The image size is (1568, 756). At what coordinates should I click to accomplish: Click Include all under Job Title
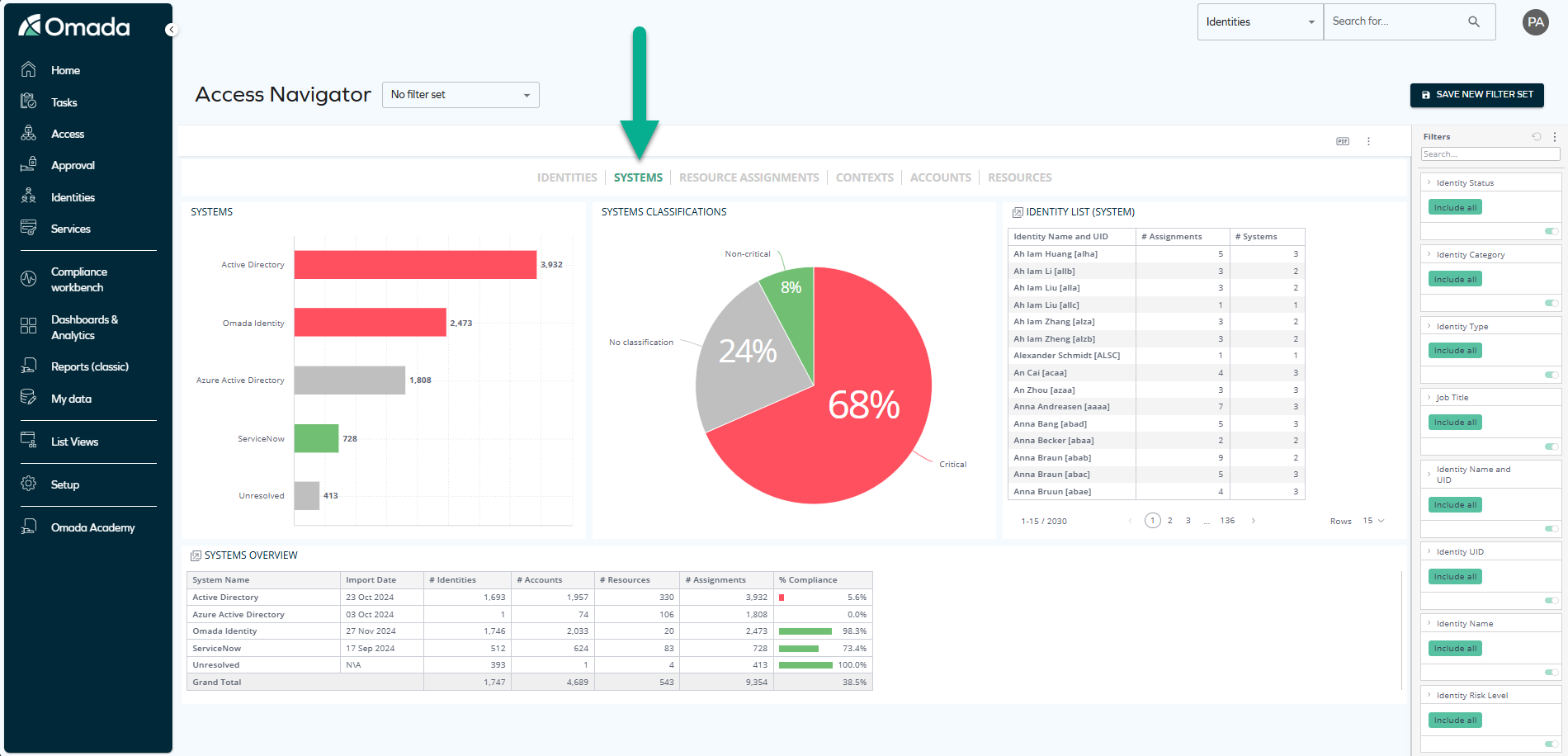coord(1455,423)
